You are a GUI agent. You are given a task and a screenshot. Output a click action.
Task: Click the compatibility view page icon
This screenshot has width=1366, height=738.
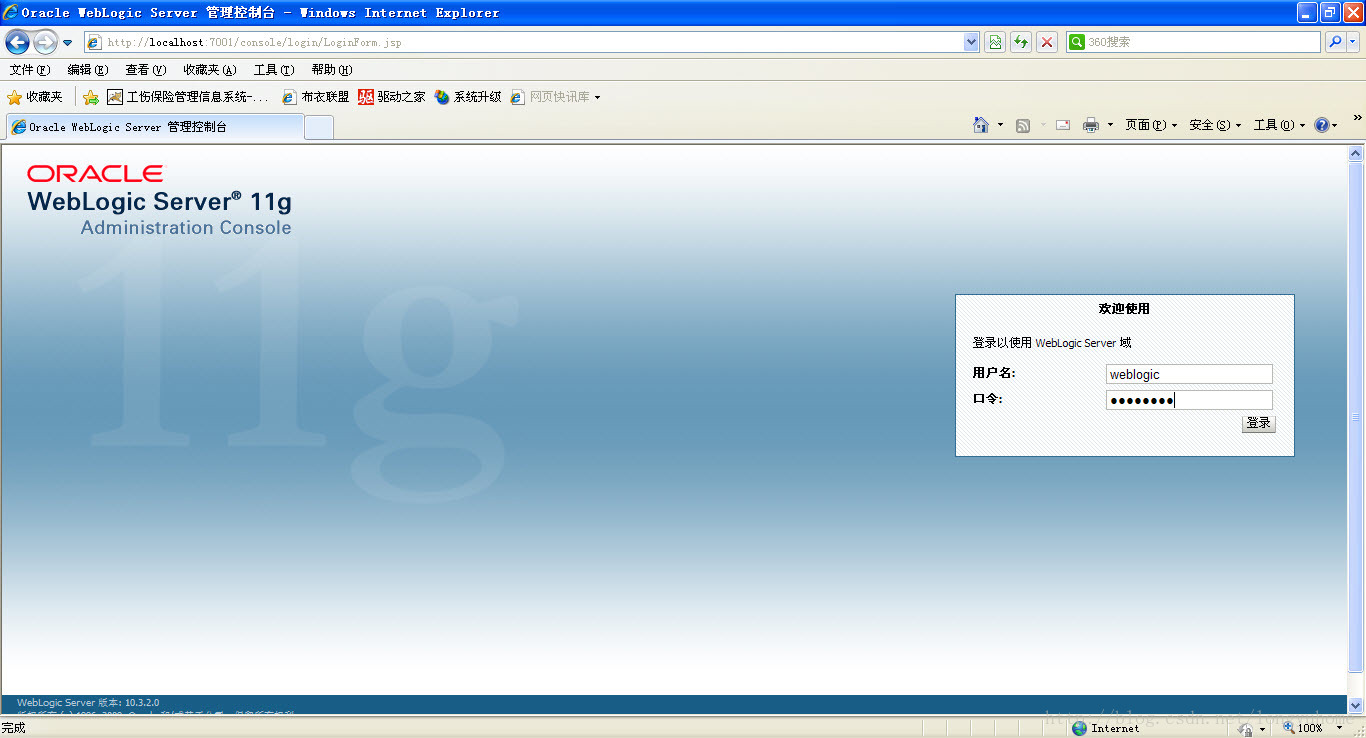[995, 42]
